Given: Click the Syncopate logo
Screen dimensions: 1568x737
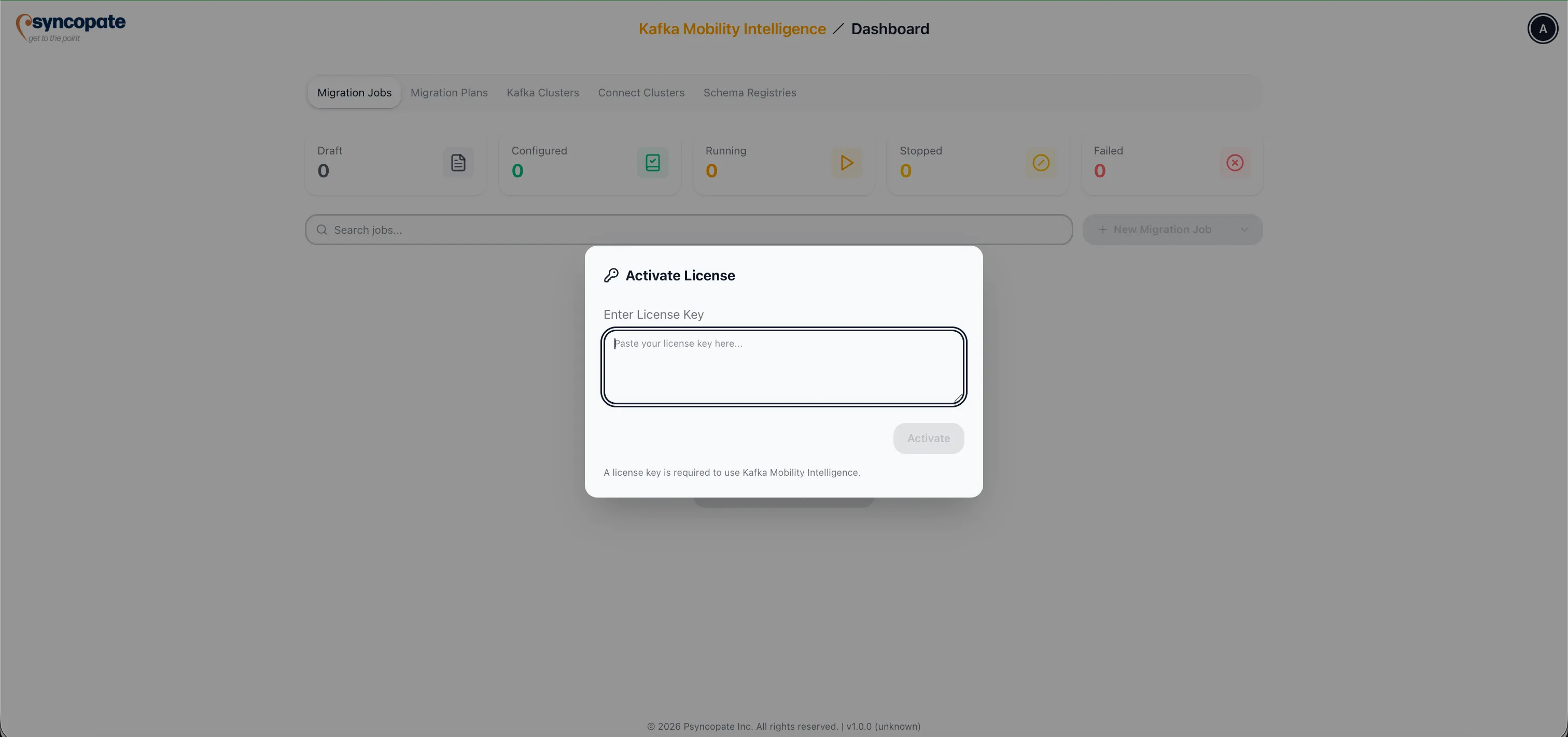Looking at the screenshot, I should coord(70,27).
